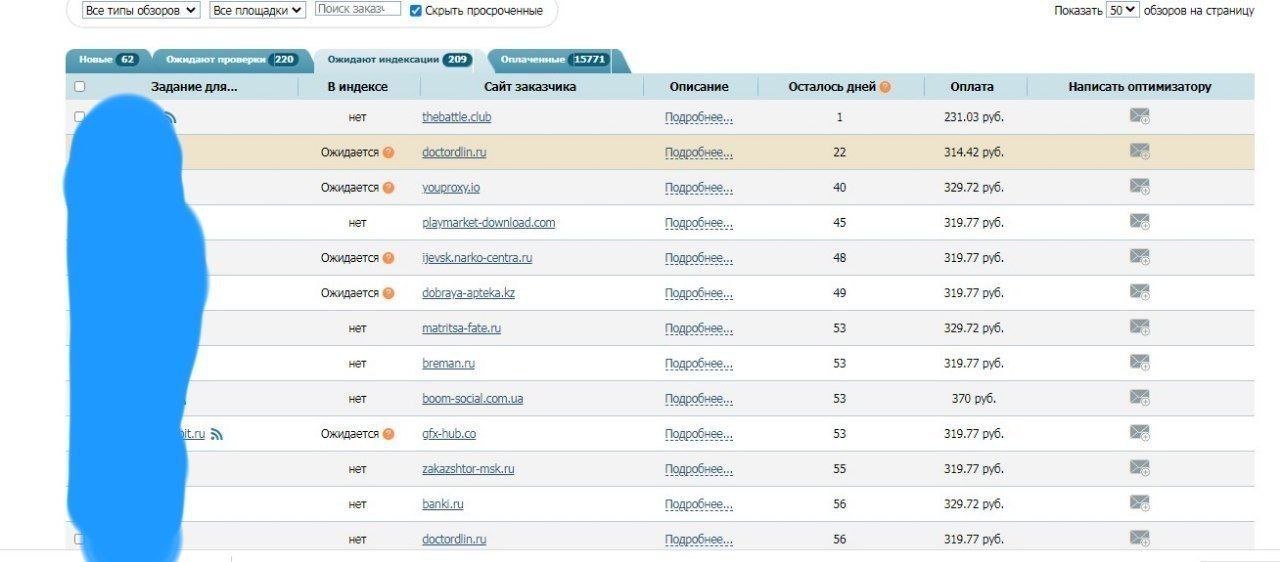Screen dimensions: 1280x562
Task: Open Ожидается hint for doctordlin.ru 22-day row
Action: [x=388, y=153]
